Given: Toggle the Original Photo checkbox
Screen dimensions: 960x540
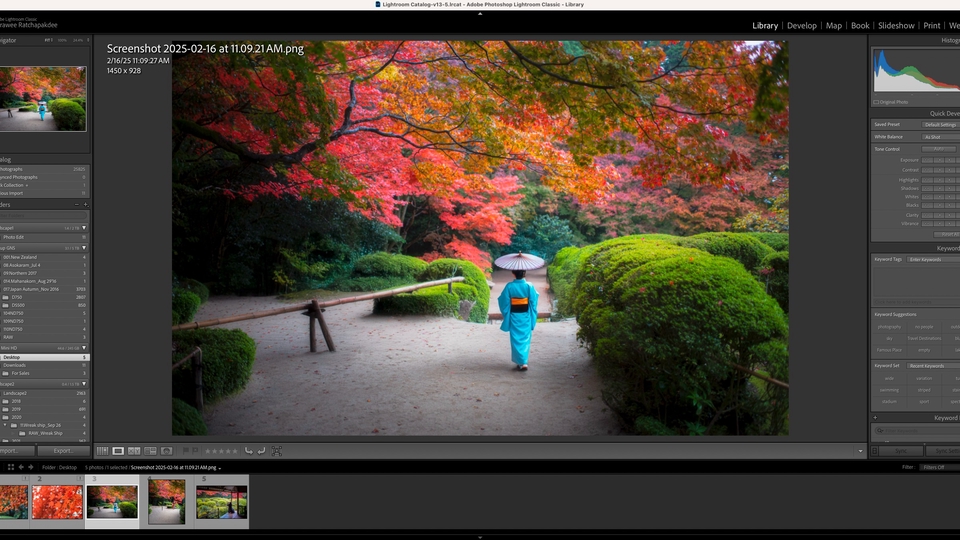Looking at the screenshot, I should (x=876, y=102).
